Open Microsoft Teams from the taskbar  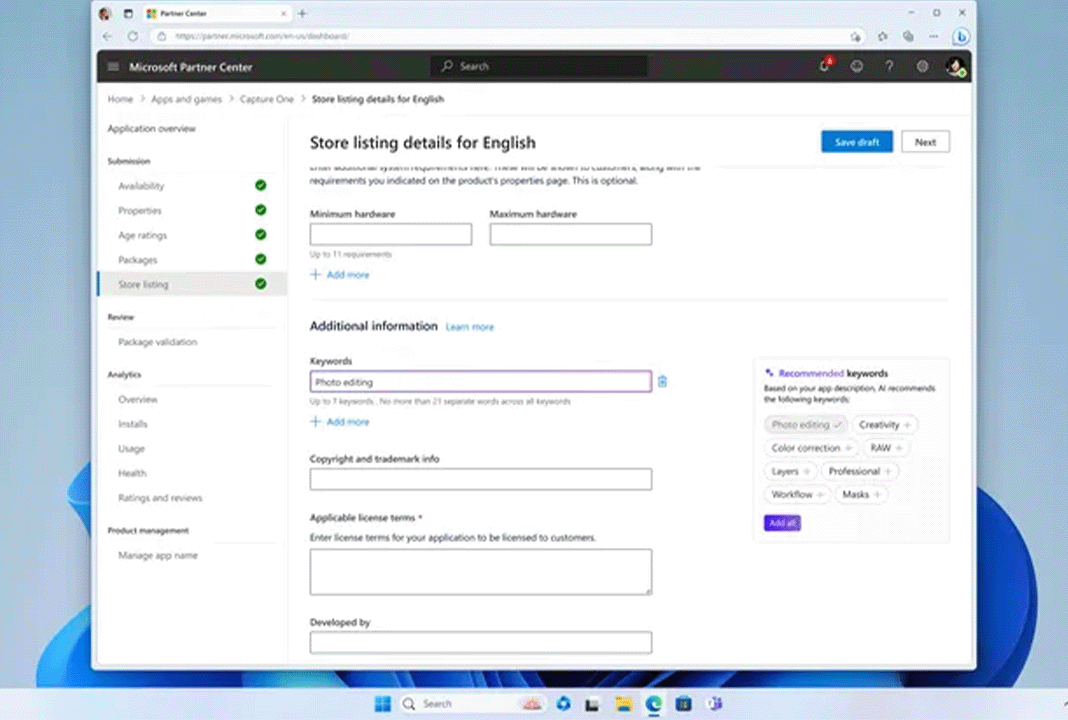[x=714, y=704]
